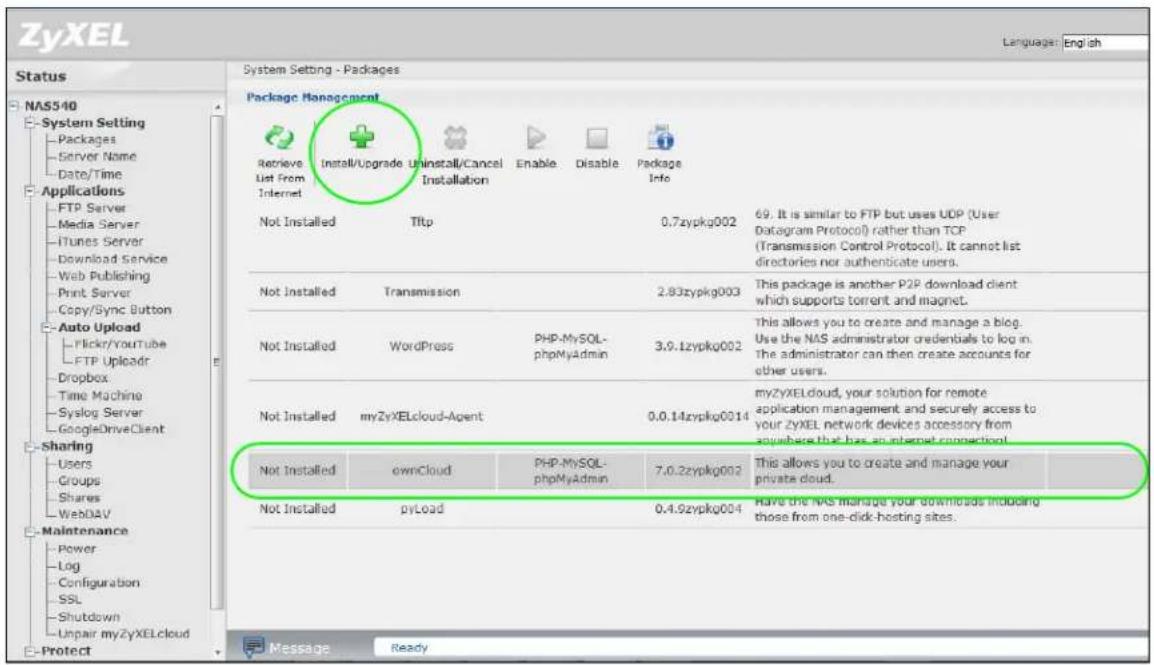This screenshot has width=1154, height=665.
Task: Open Copy/Sync Button settings
Action: 115,310
